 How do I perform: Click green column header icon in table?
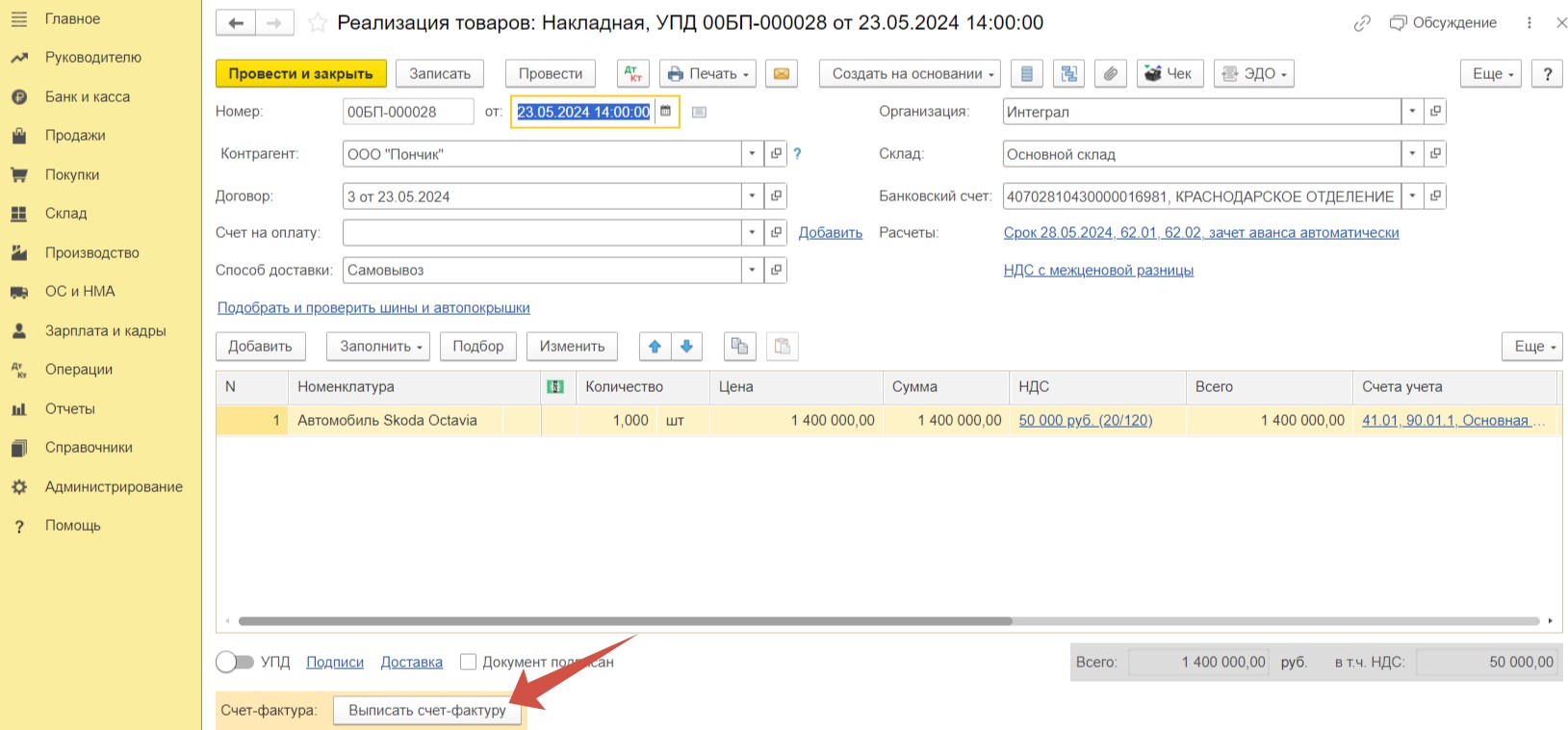(x=555, y=386)
